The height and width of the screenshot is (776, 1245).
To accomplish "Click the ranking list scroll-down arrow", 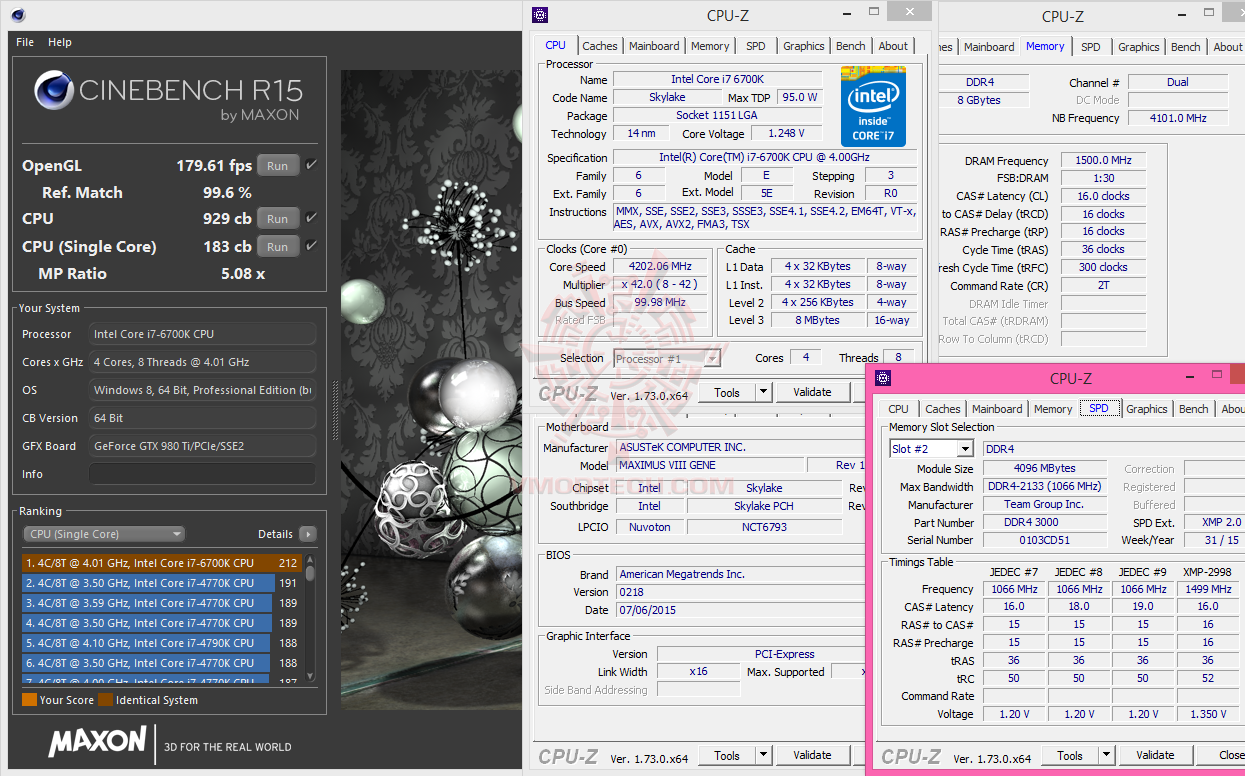I will 311,676.
